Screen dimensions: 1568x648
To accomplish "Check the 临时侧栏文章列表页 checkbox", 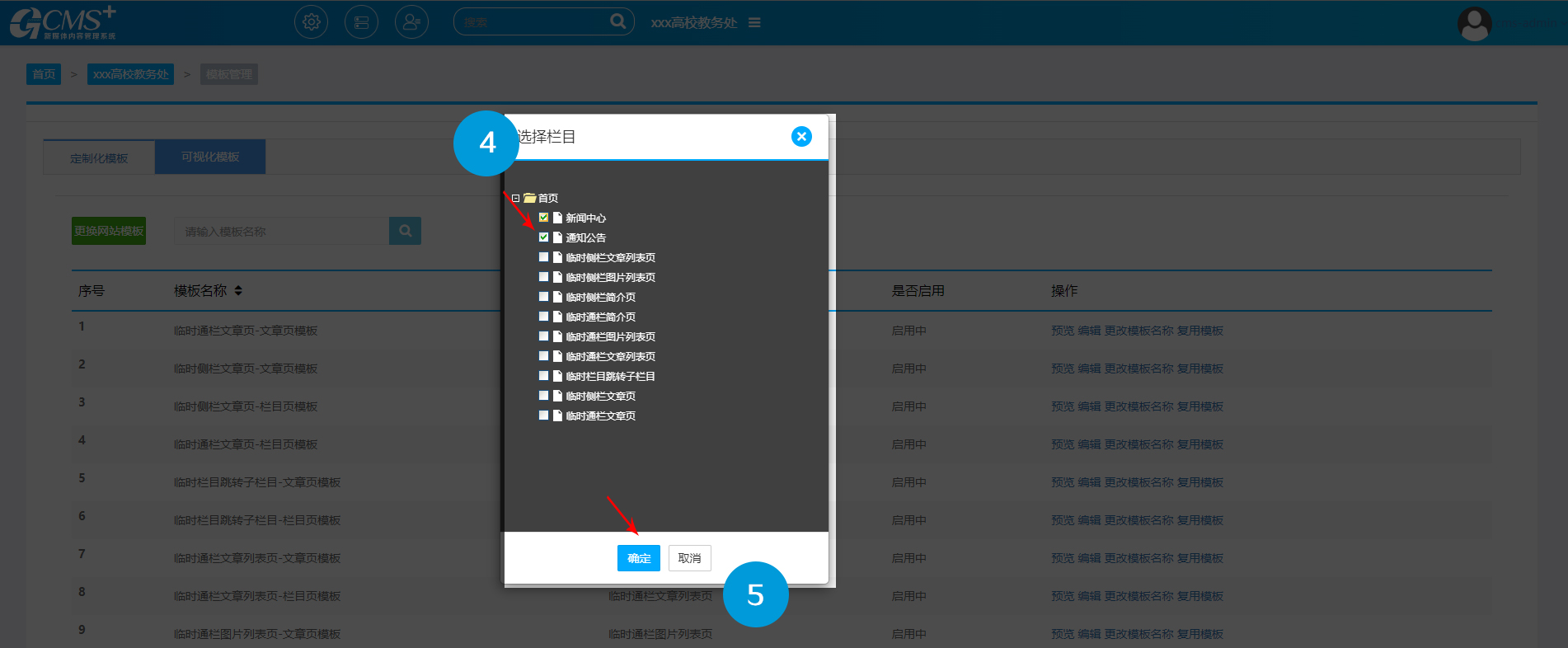I will (x=543, y=257).
